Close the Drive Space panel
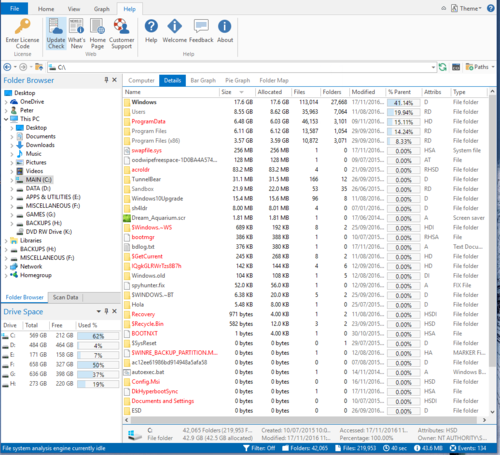This screenshot has height=455, width=500. pyautogui.click(x=114, y=311)
